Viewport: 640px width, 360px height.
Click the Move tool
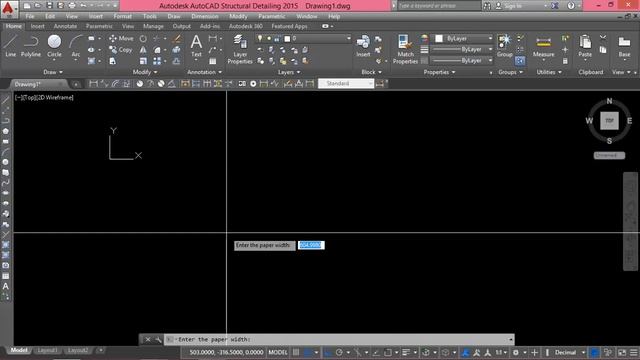[121, 38]
